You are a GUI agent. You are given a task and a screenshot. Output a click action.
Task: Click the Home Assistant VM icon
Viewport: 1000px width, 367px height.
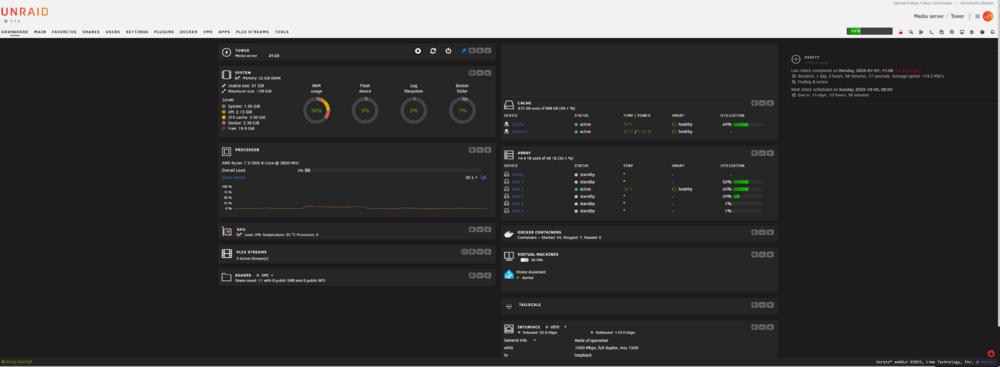[509, 274]
